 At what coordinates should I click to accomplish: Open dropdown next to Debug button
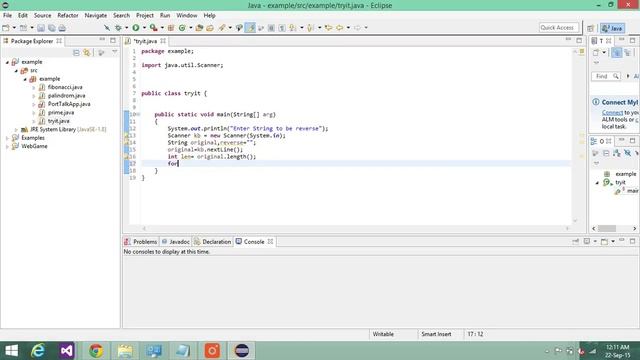[x=127, y=28]
